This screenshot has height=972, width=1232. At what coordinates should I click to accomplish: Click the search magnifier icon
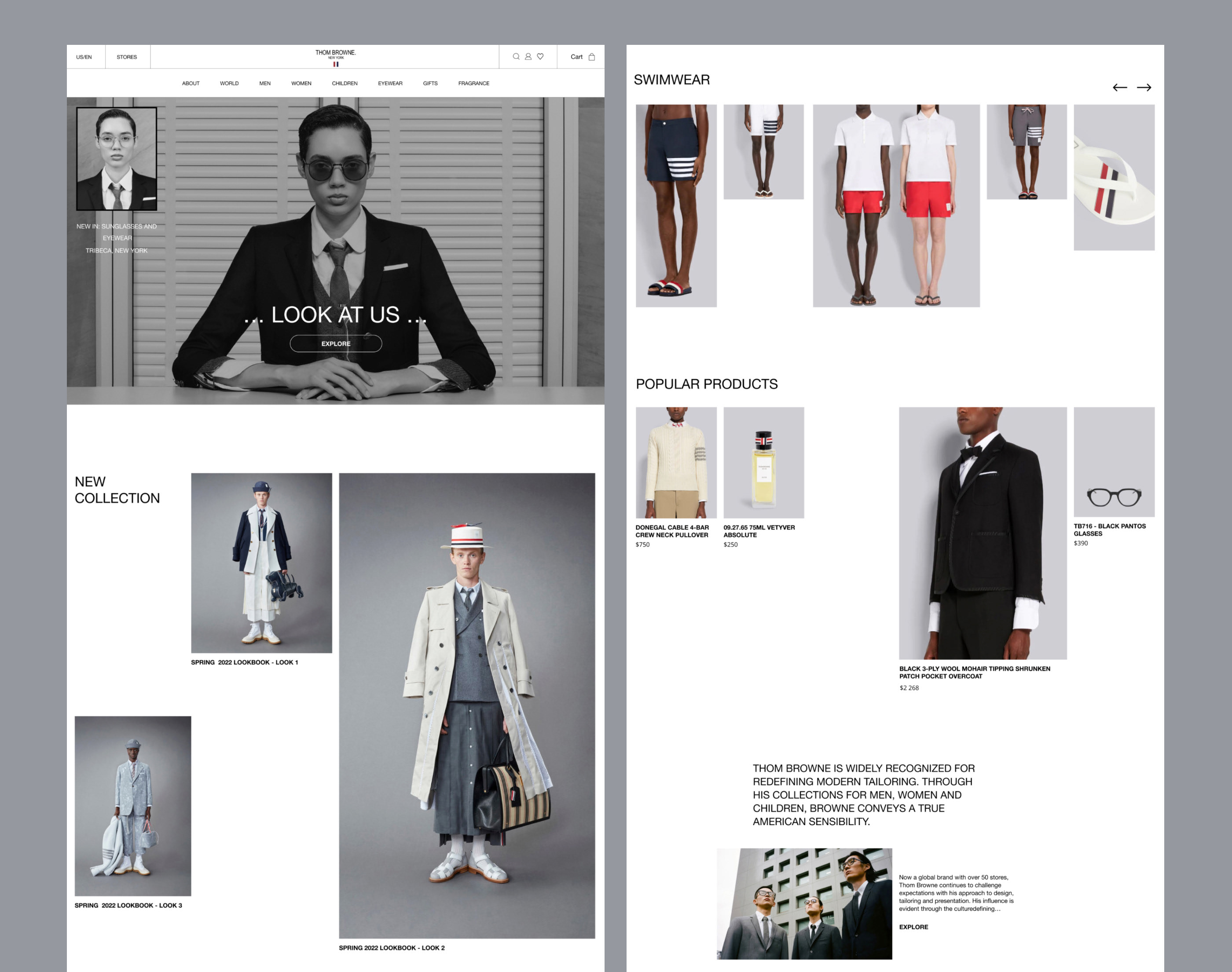pos(516,56)
